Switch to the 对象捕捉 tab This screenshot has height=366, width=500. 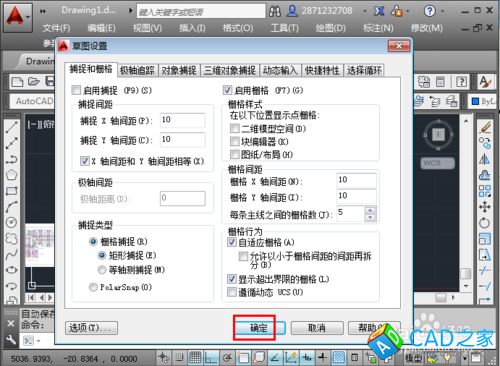pos(179,70)
